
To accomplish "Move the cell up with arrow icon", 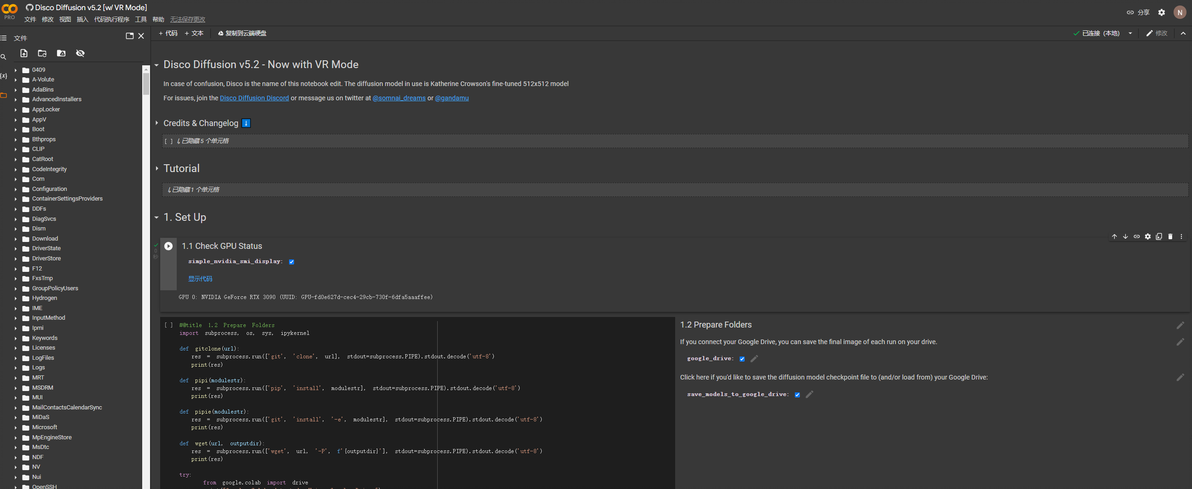I will tap(1114, 237).
